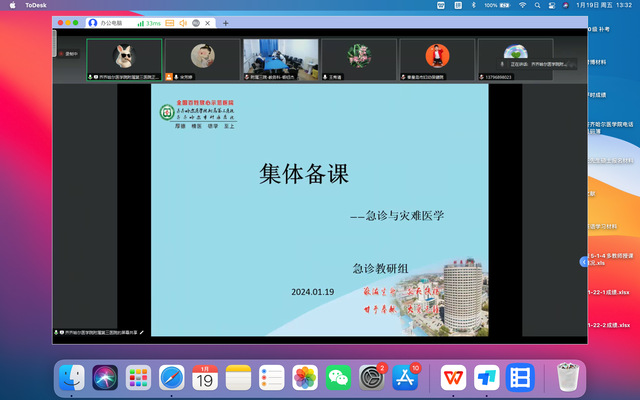This screenshot has width=640, height=400.
Task: Open WeChat from the dock
Action: click(x=340, y=377)
